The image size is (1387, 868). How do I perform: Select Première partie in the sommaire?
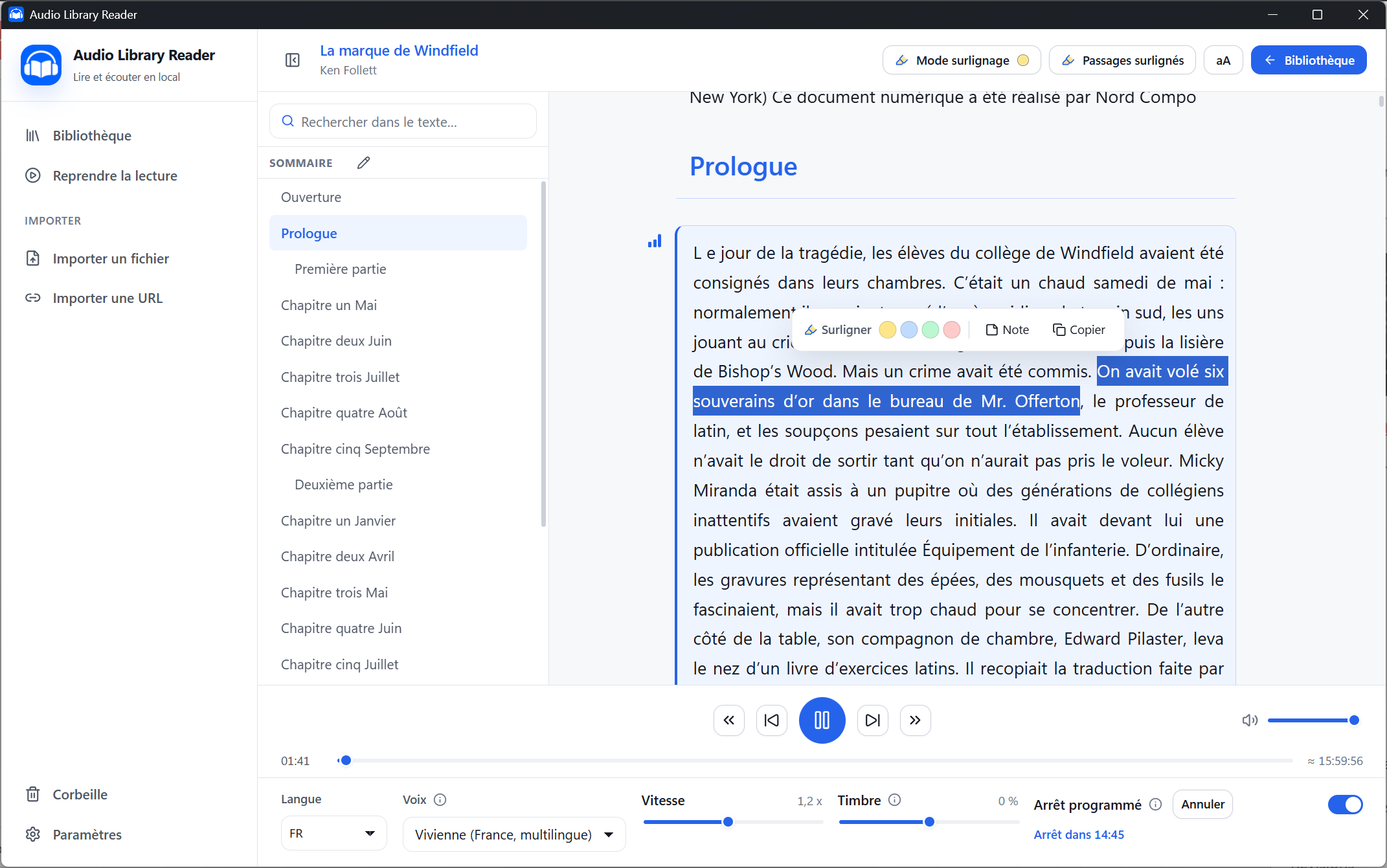pyautogui.click(x=398, y=269)
